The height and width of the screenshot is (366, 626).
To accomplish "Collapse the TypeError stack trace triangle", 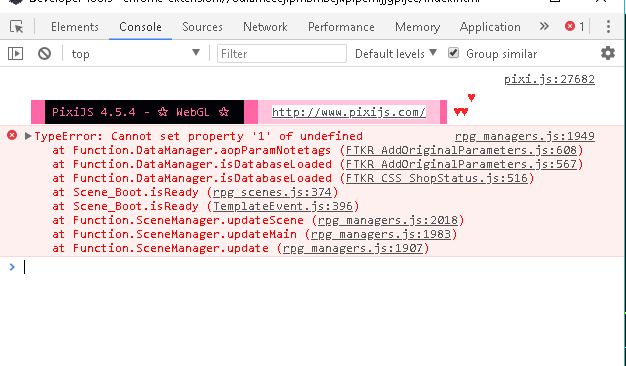I will point(28,136).
